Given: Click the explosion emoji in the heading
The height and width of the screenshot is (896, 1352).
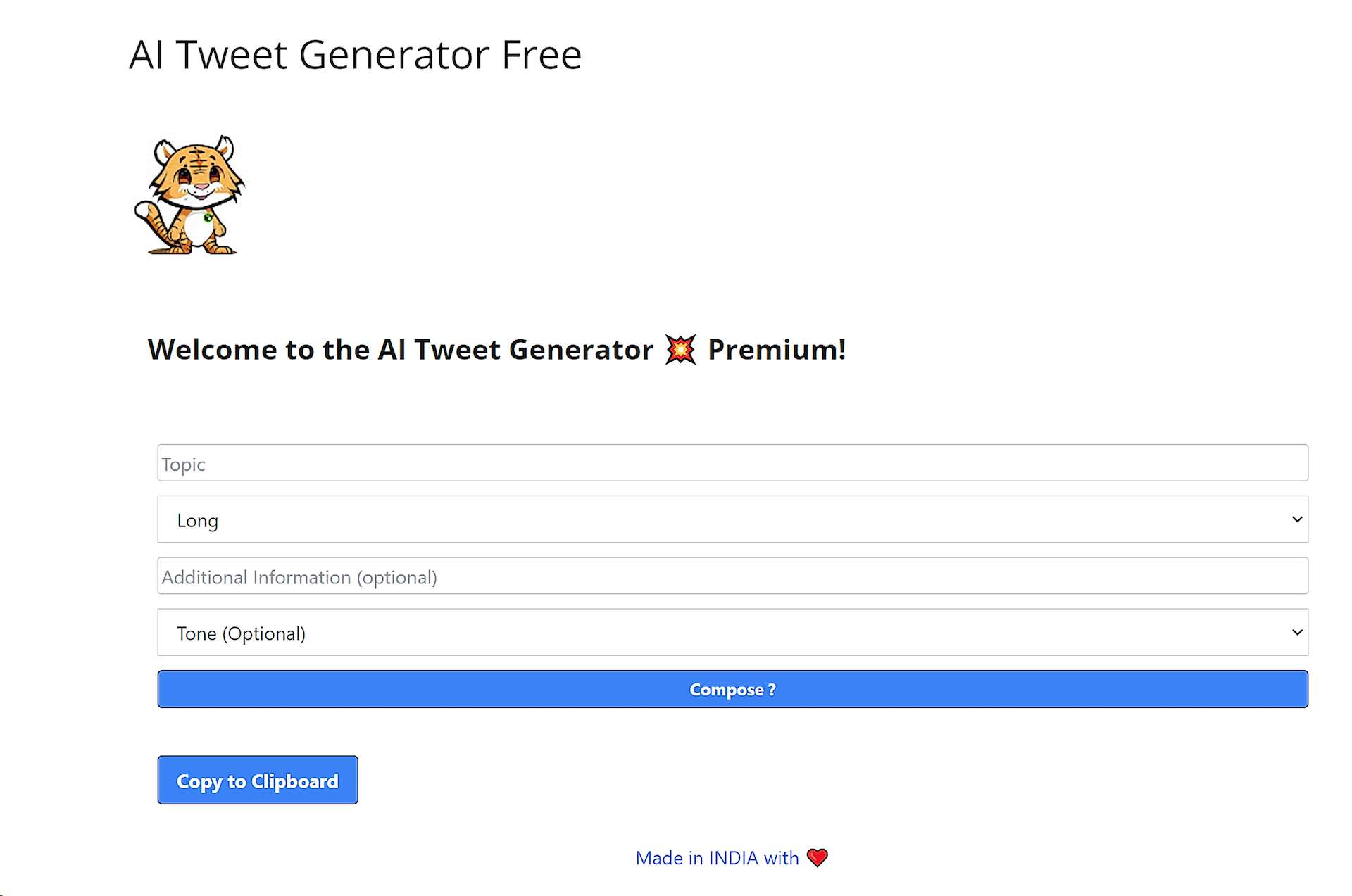Looking at the screenshot, I should [x=680, y=350].
